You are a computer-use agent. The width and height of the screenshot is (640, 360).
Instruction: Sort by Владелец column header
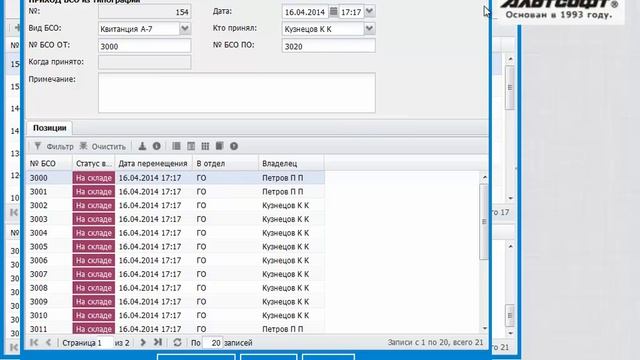click(x=291, y=164)
